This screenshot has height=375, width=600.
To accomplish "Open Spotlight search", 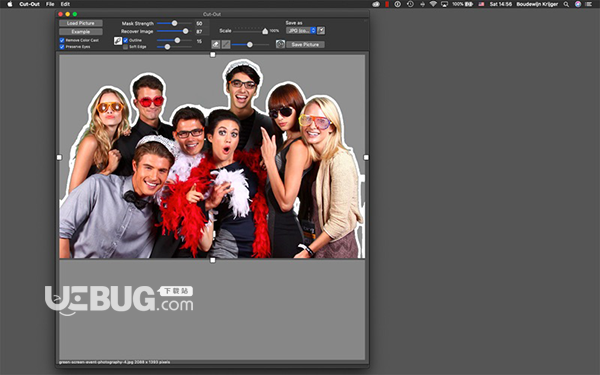I will 566,4.
